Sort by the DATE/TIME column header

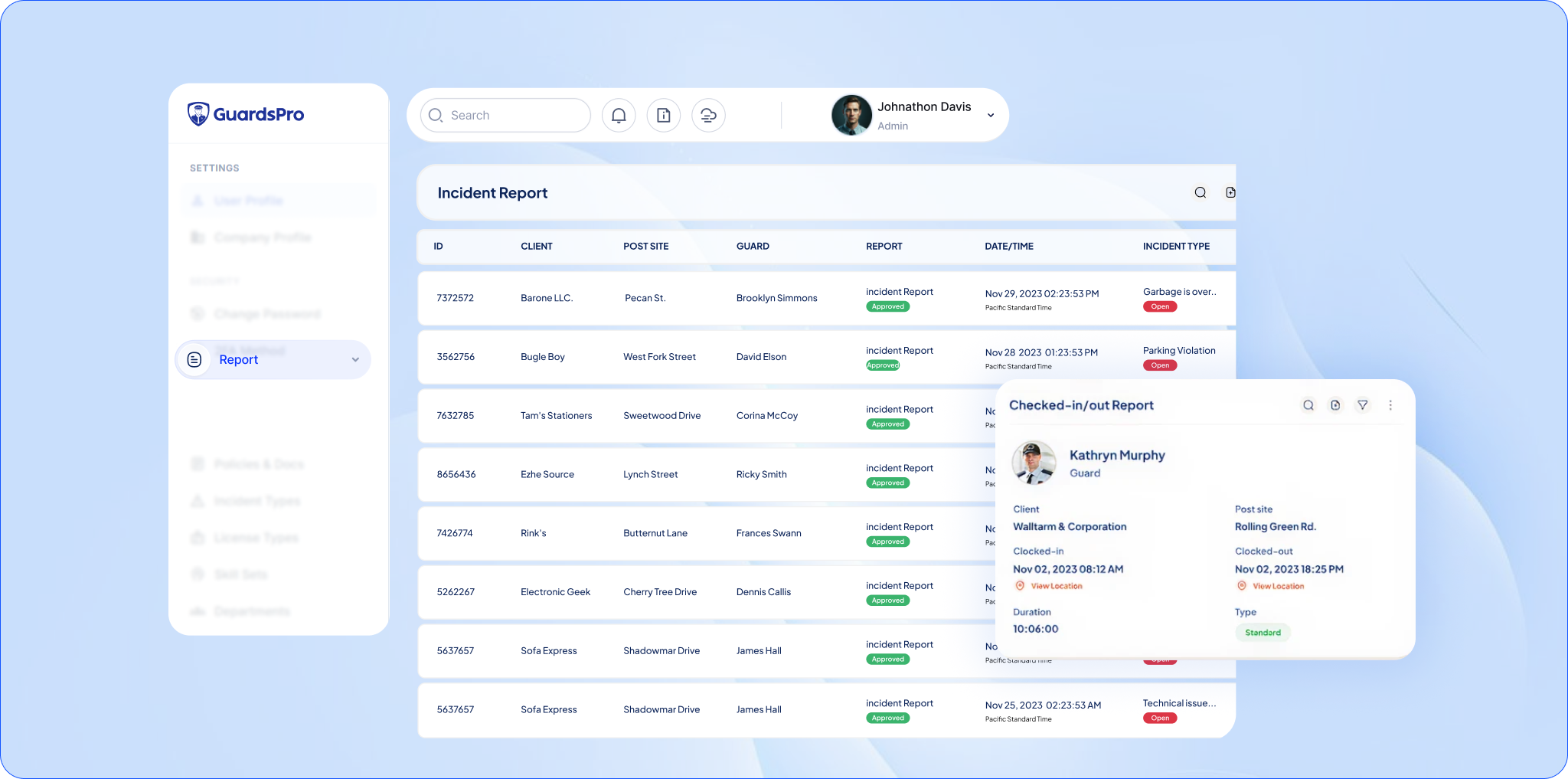pyautogui.click(x=1008, y=247)
